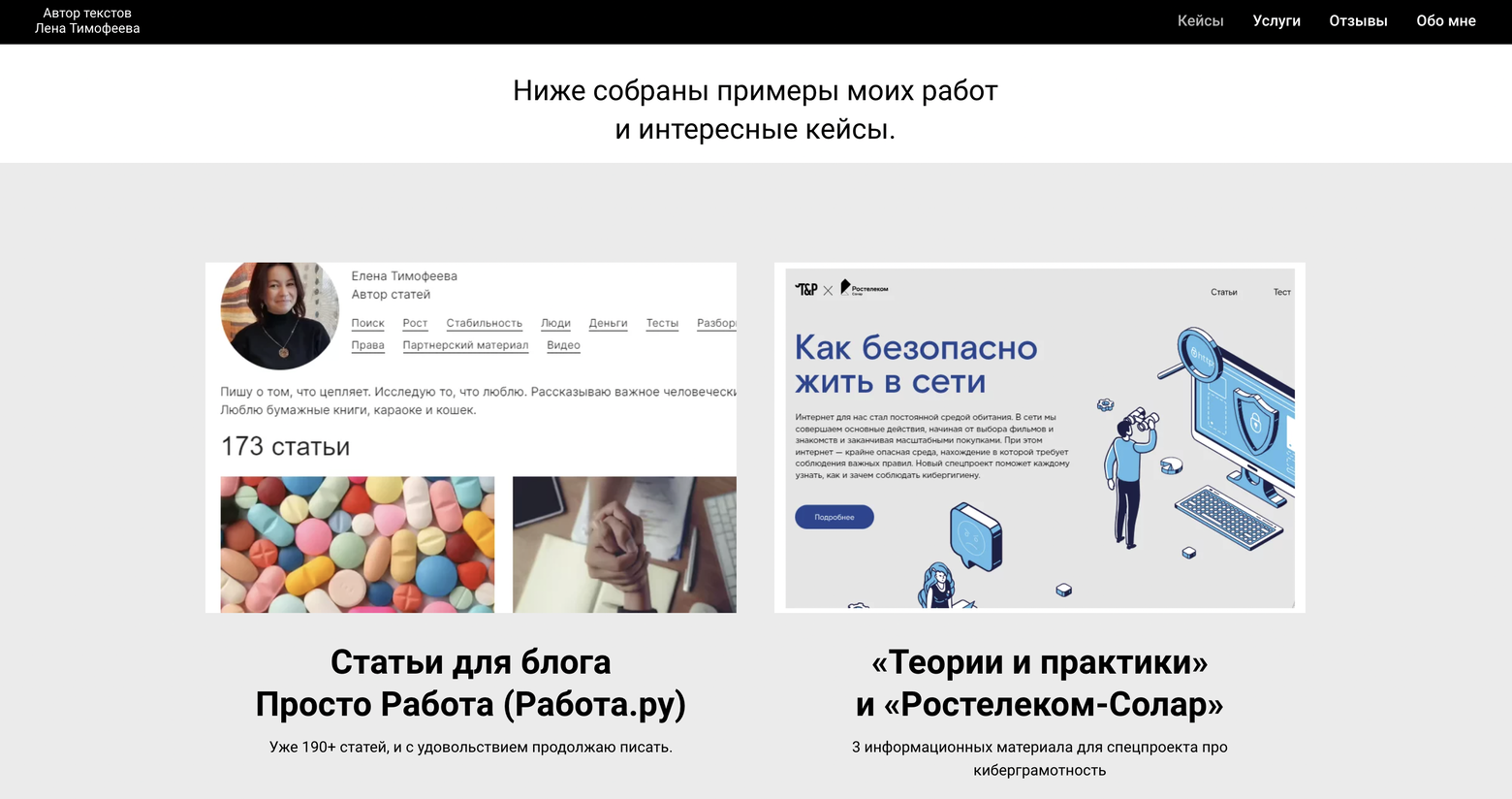The height and width of the screenshot is (799, 1512).
Task: Click the Права tag in the preview
Action: 367,345
